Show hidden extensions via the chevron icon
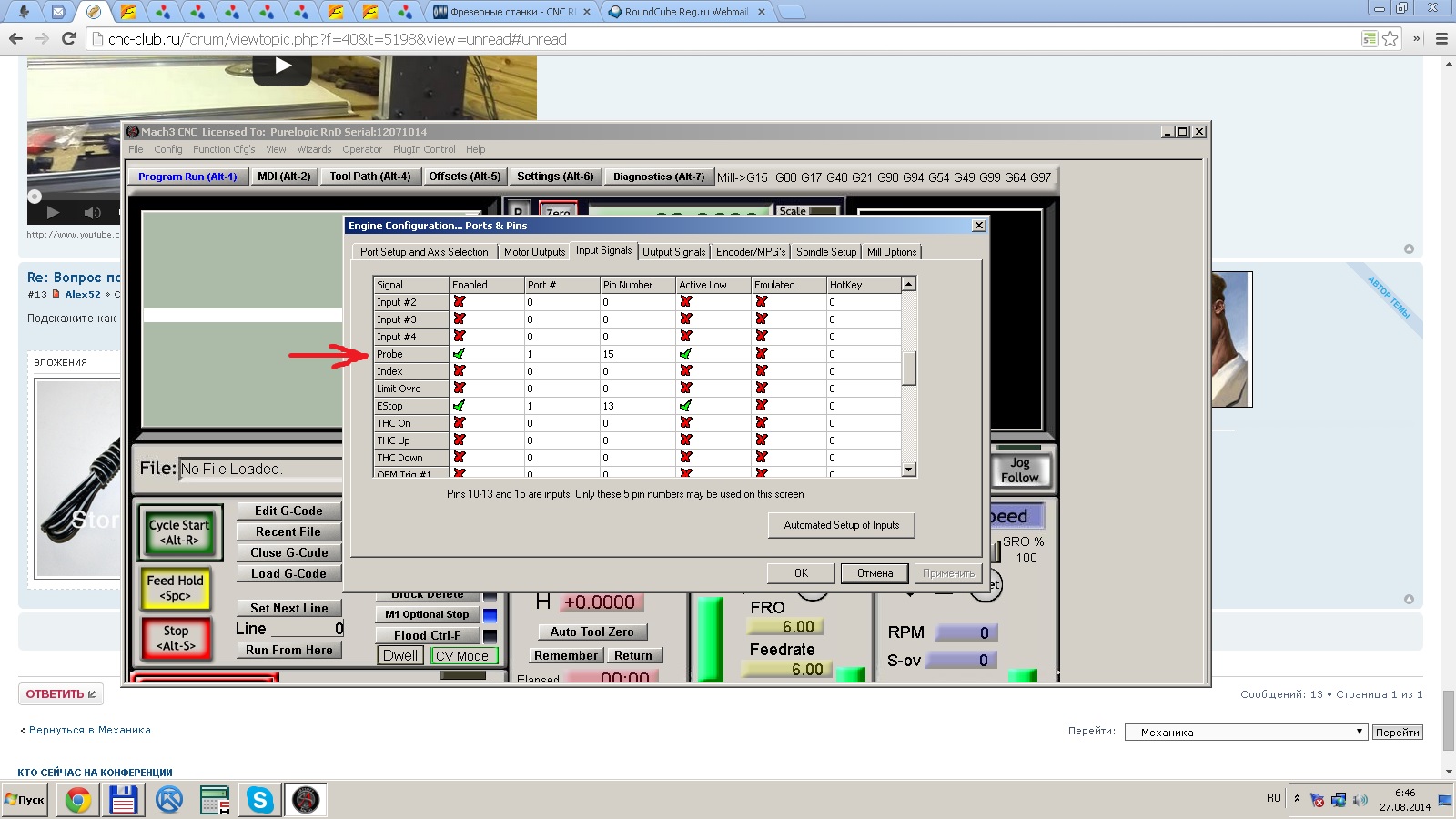The image size is (1456, 819). click(x=1417, y=39)
